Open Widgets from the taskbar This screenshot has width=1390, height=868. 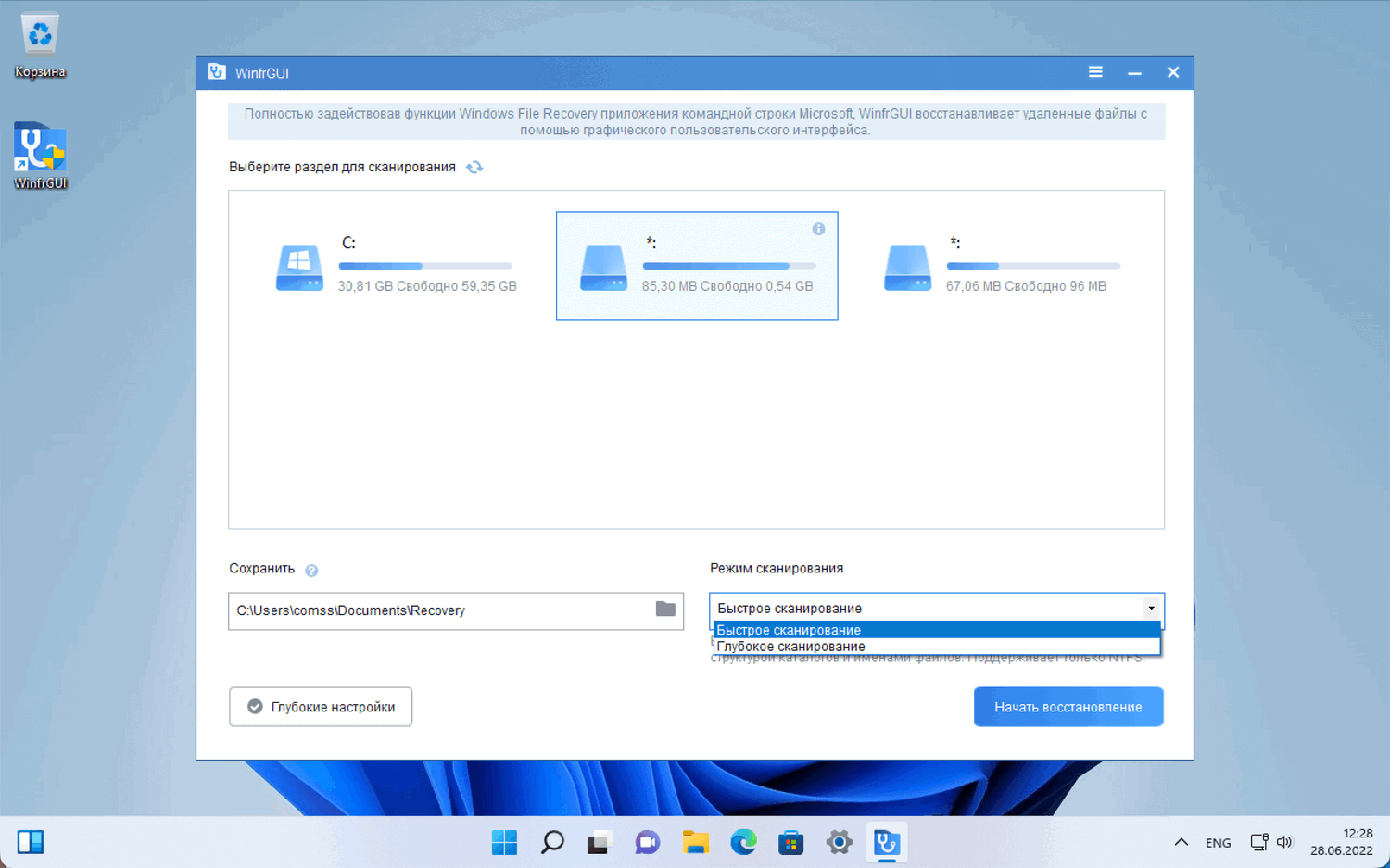coord(31,842)
